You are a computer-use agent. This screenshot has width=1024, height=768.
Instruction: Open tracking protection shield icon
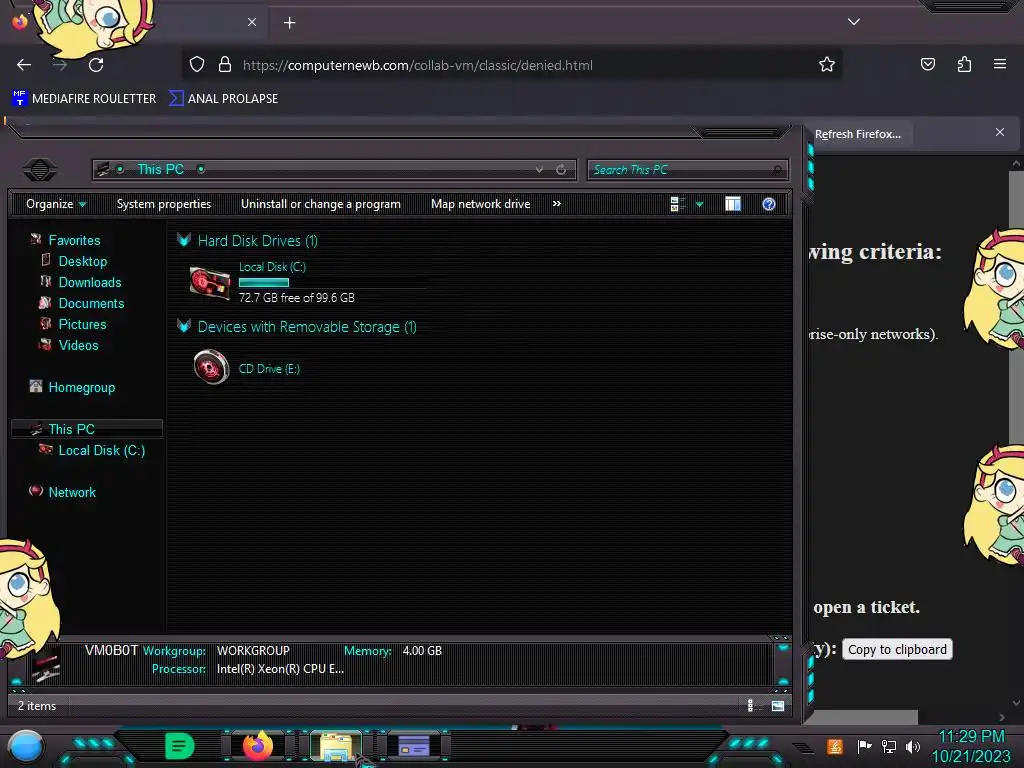197,64
